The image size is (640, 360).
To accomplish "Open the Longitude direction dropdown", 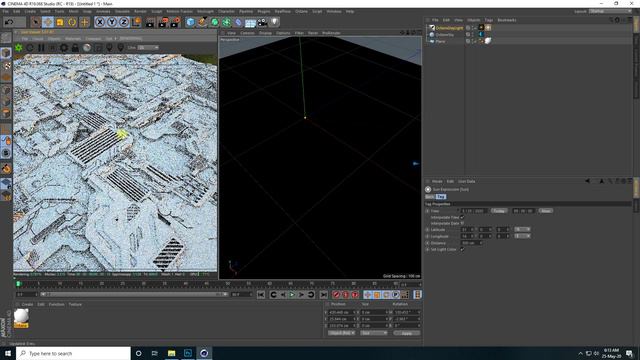I will click(x=522, y=236).
